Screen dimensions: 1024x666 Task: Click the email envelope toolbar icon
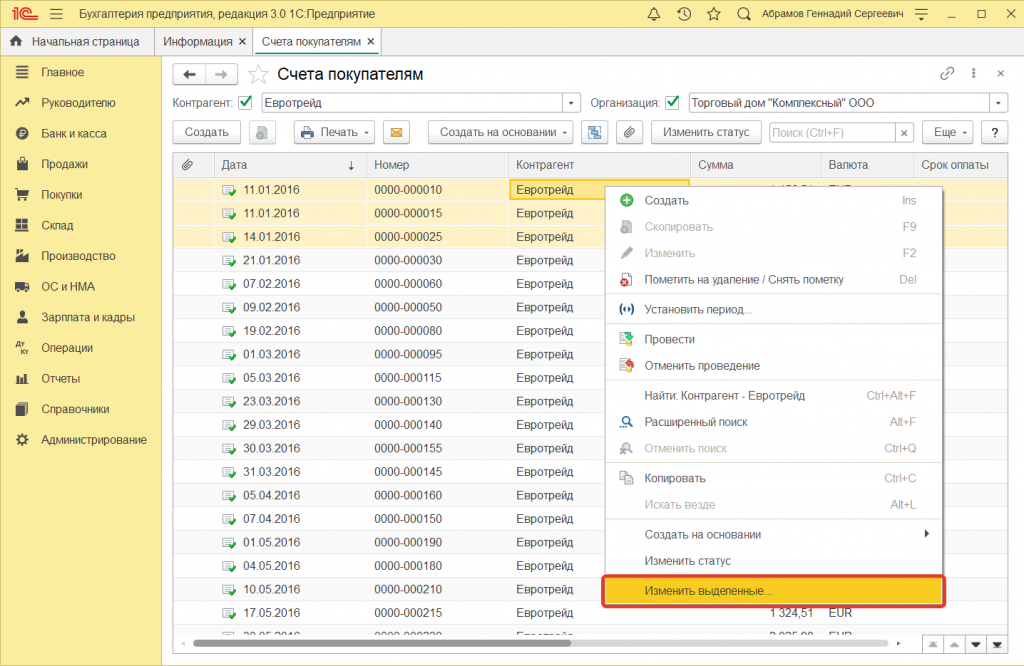pos(397,132)
